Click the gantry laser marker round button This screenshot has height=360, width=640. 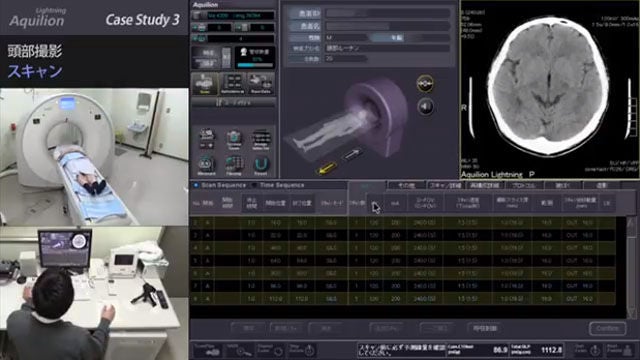425,83
